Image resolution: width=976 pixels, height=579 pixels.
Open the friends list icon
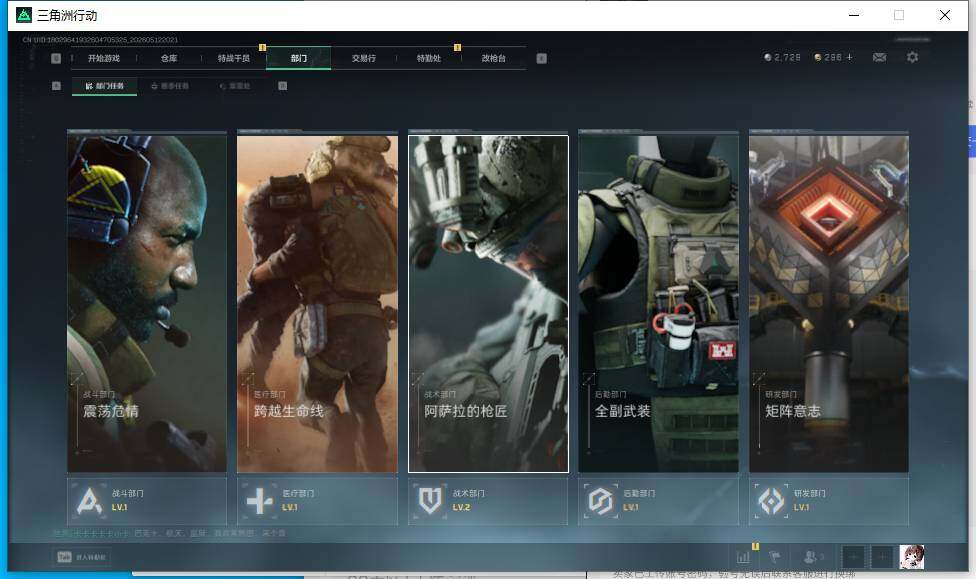coord(812,557)
